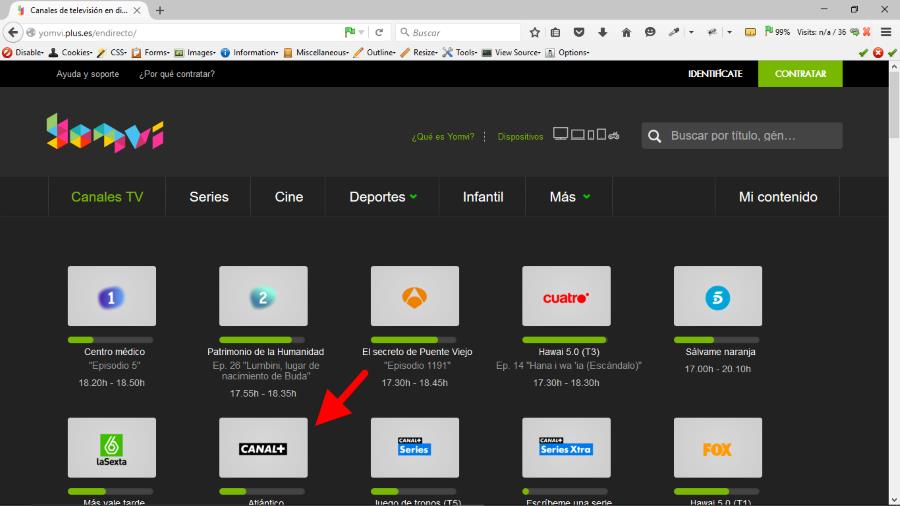Open the Telecinco channel tile
This screenshot has width=900, height=506.
coord(718,296)
